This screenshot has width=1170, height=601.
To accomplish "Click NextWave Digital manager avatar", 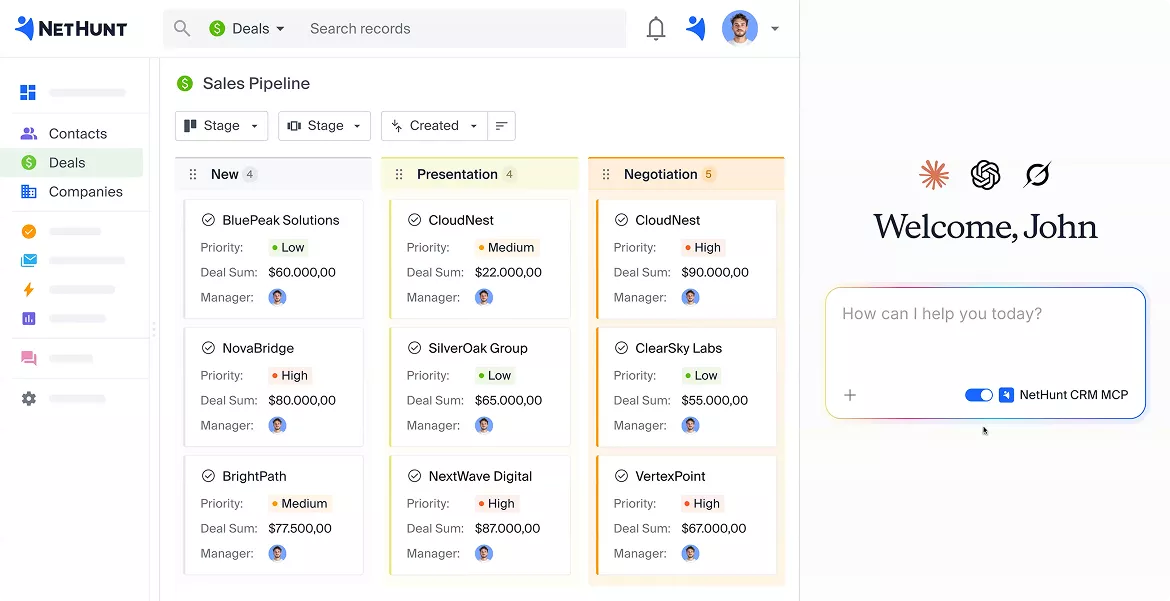I will [x=484, y=553].
